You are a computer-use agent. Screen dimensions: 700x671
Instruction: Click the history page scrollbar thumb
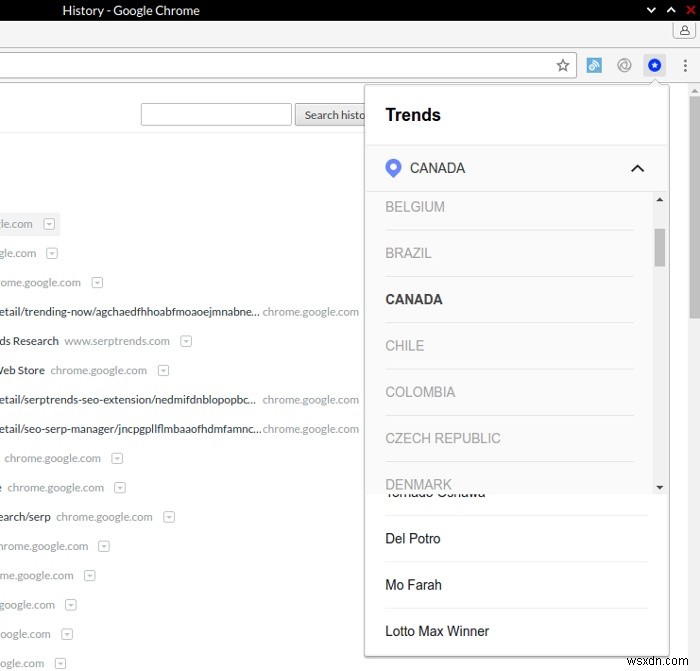(694, 207)
